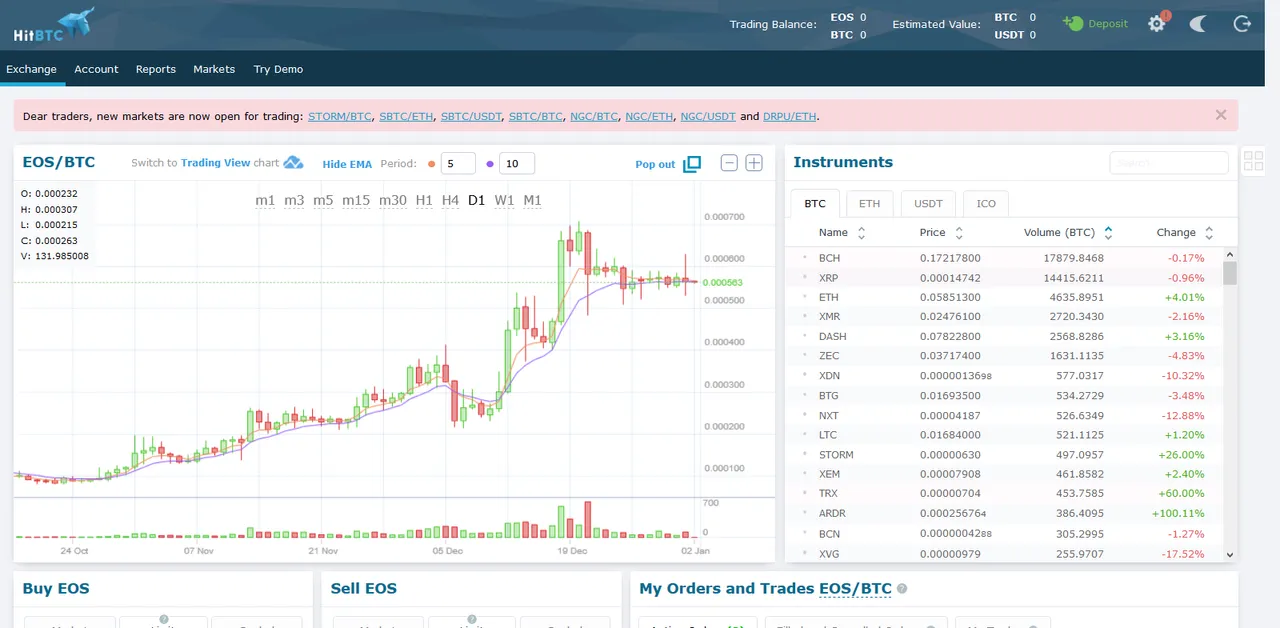1280x628 pixels.
Task: Select the m1 chart interval
Action: tap(265, 200)
